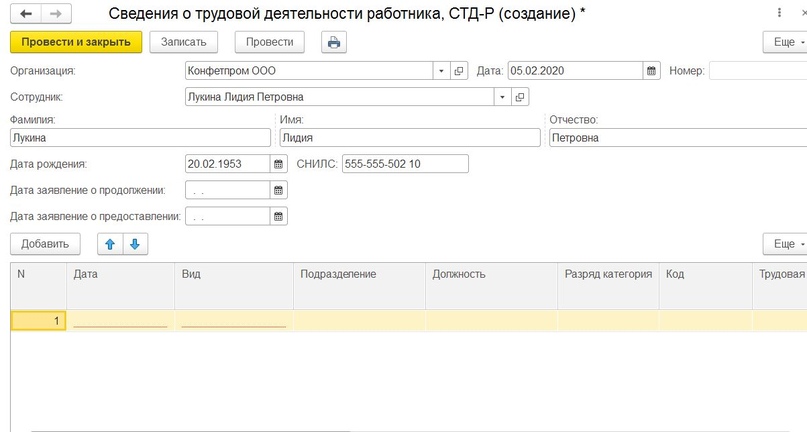Open calendar for provision statement date
The width and height of the screenshot is (807, 432).
[279, 216]
